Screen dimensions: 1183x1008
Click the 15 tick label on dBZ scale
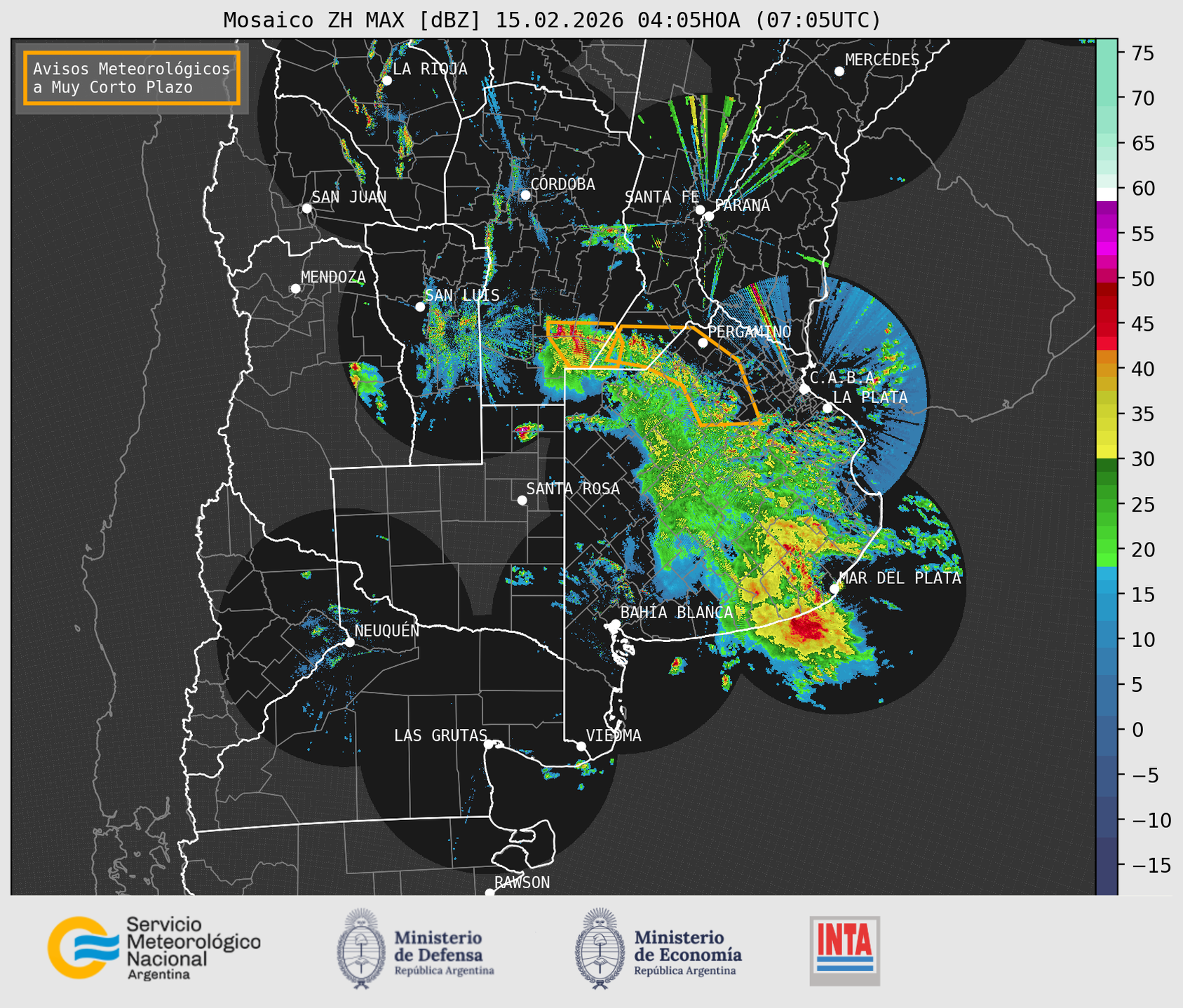(1142, 594)
